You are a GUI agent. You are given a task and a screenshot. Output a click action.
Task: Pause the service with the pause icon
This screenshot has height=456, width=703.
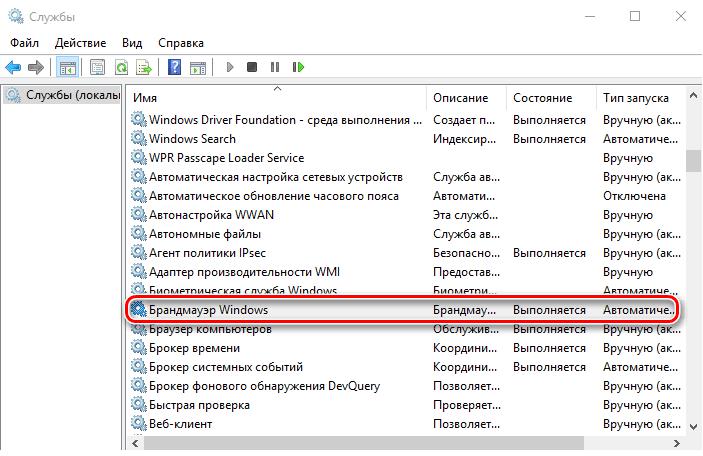[x=275, y=67]
